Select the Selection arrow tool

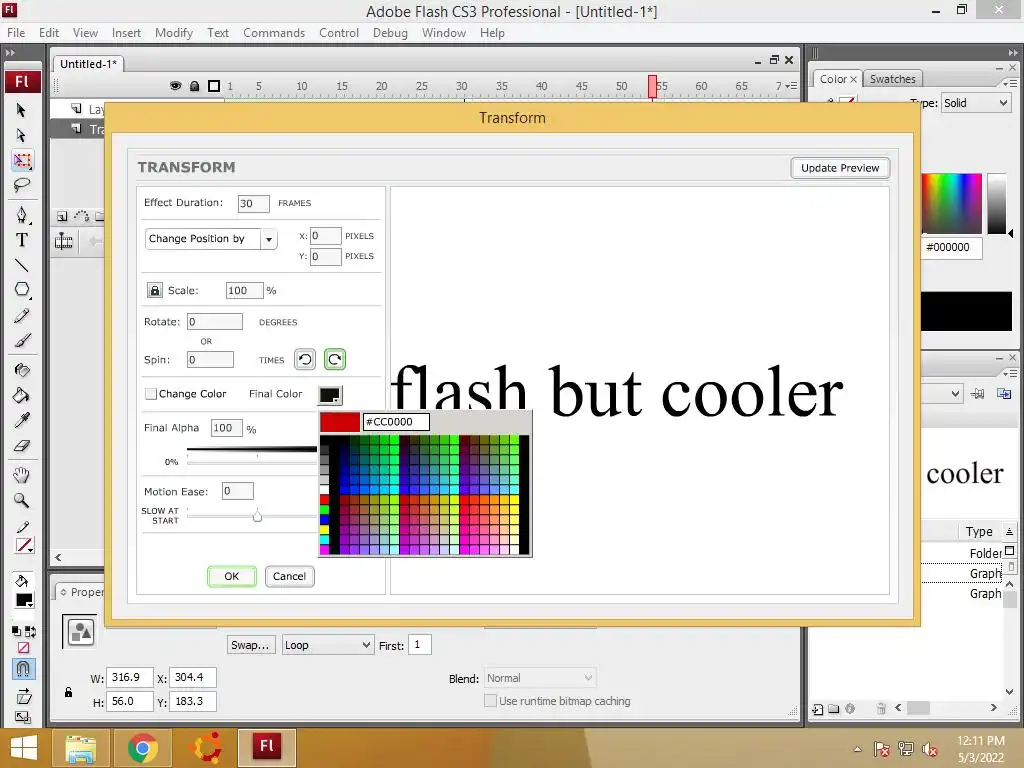click(x=21, y=110)
